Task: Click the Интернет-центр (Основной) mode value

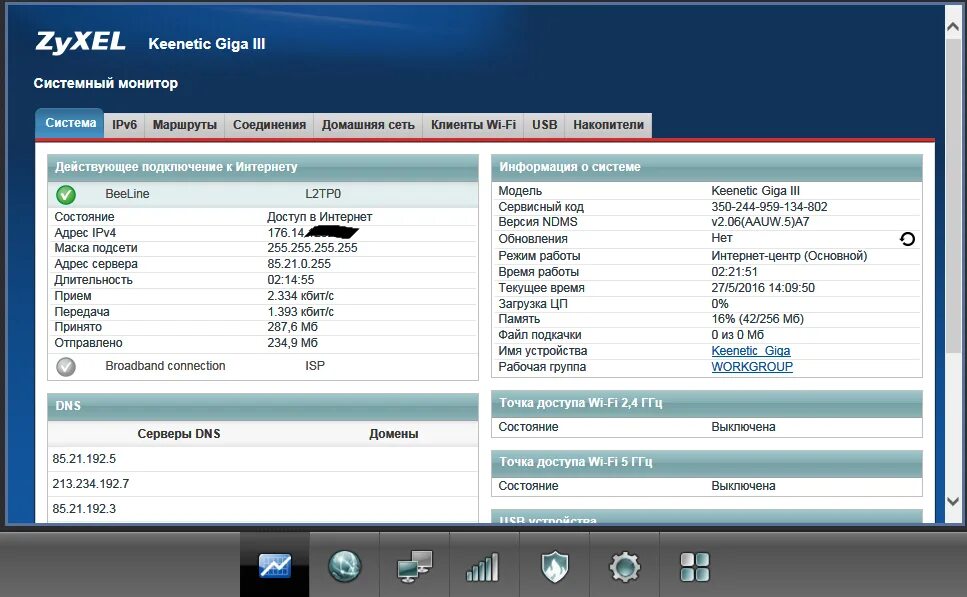Action: (789, 256)
